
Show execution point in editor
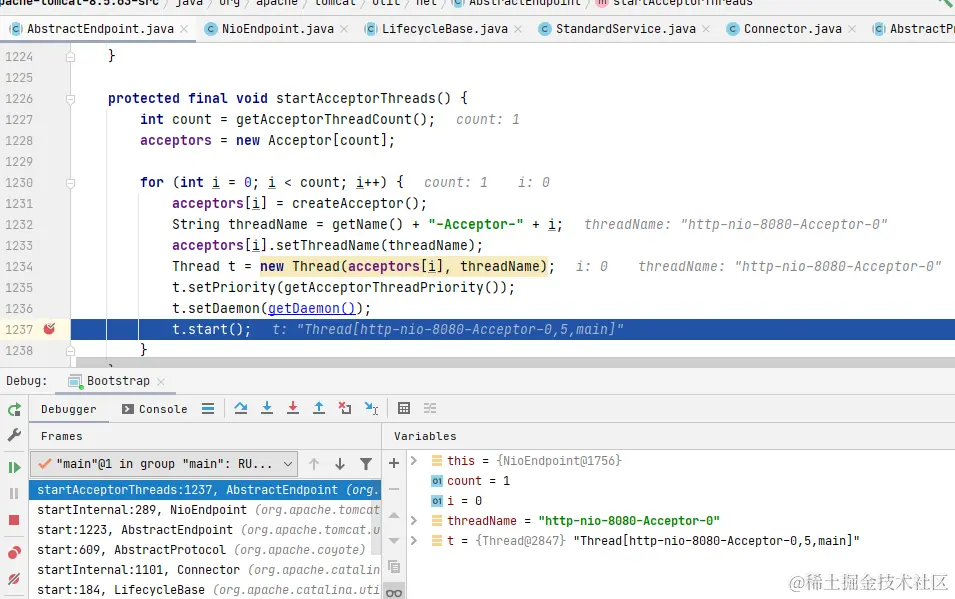click(208, 409)
